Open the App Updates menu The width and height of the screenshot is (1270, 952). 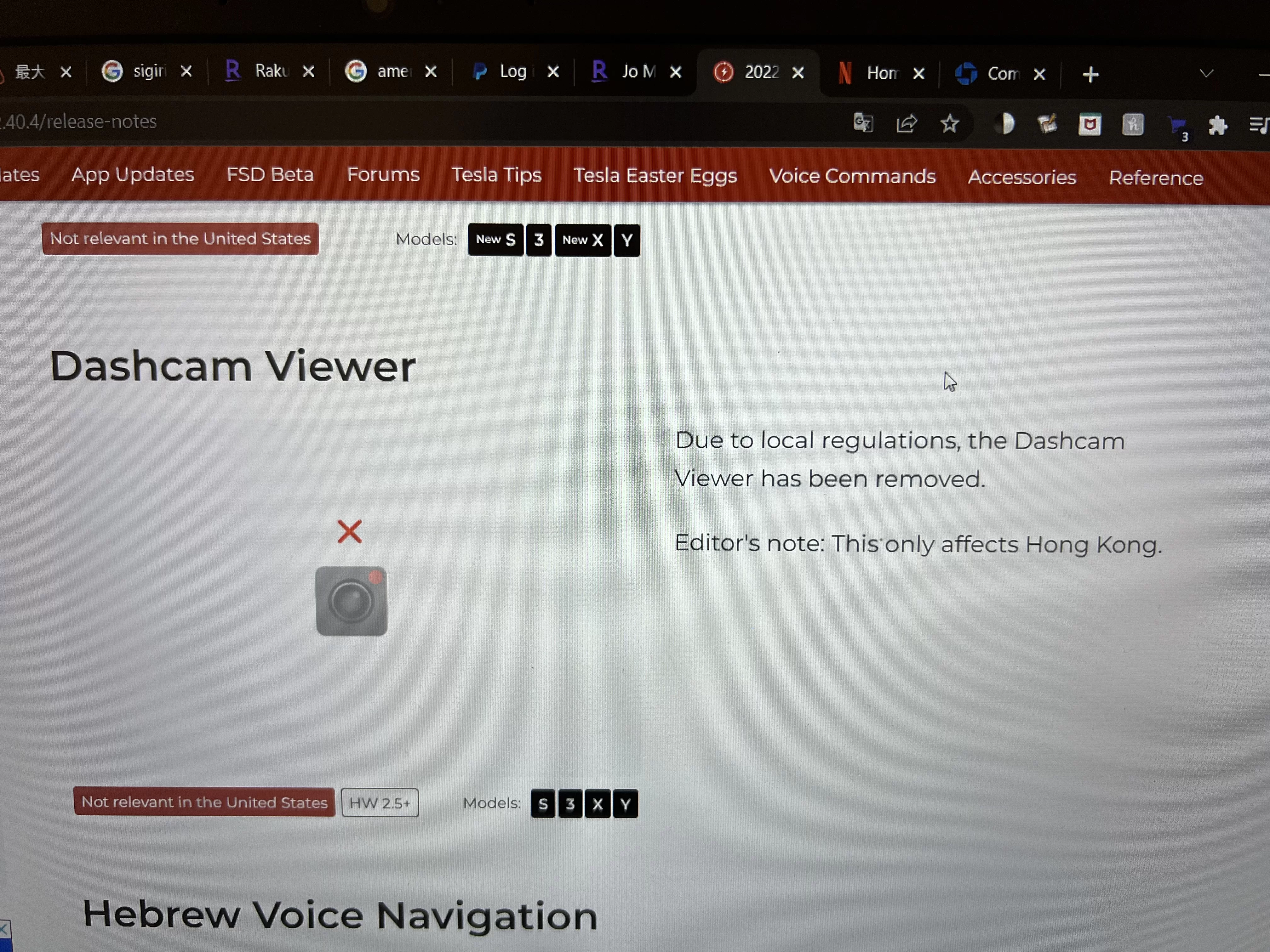point(133,174)
